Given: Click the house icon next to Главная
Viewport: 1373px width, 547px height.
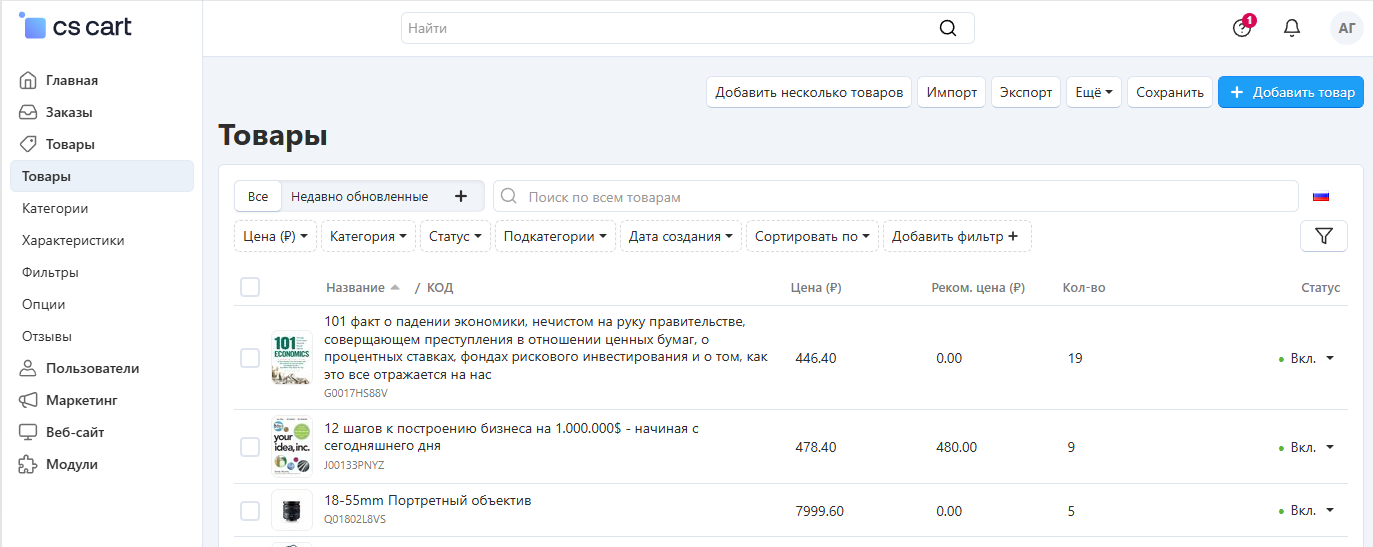Looking at the screenshot, I should tap(28, 80).
